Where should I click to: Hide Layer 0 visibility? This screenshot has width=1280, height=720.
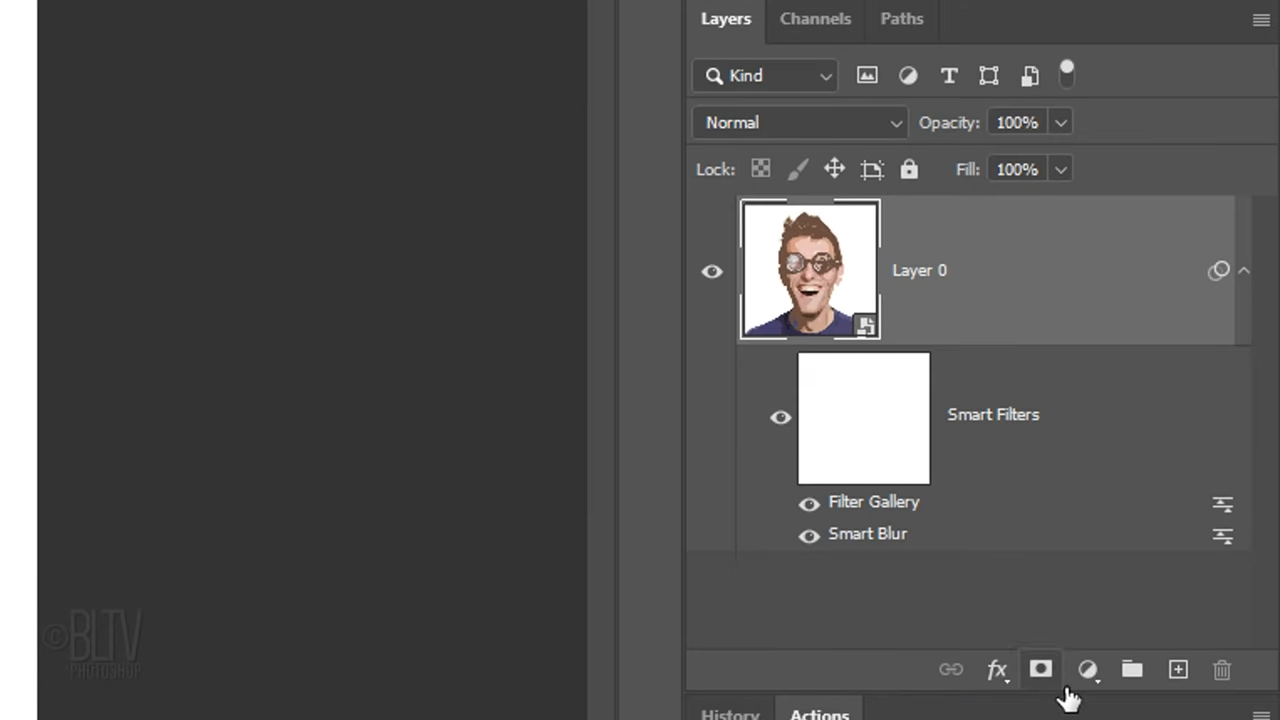coord(711,270)
